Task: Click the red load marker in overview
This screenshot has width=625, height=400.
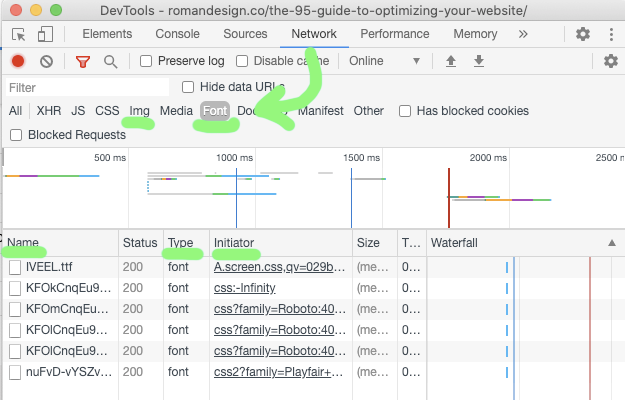Action: 449,198
